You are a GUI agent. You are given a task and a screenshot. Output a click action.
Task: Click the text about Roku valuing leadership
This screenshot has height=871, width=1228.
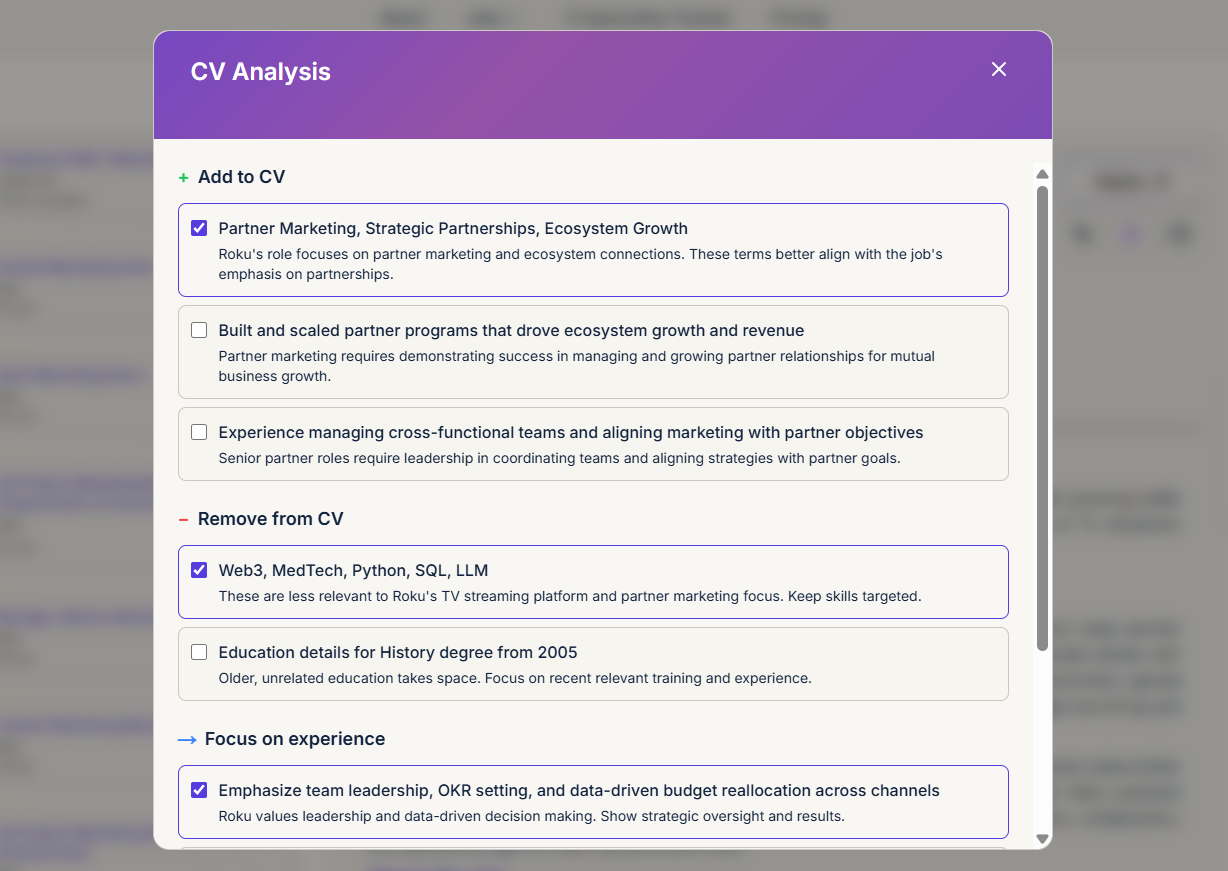531,816
